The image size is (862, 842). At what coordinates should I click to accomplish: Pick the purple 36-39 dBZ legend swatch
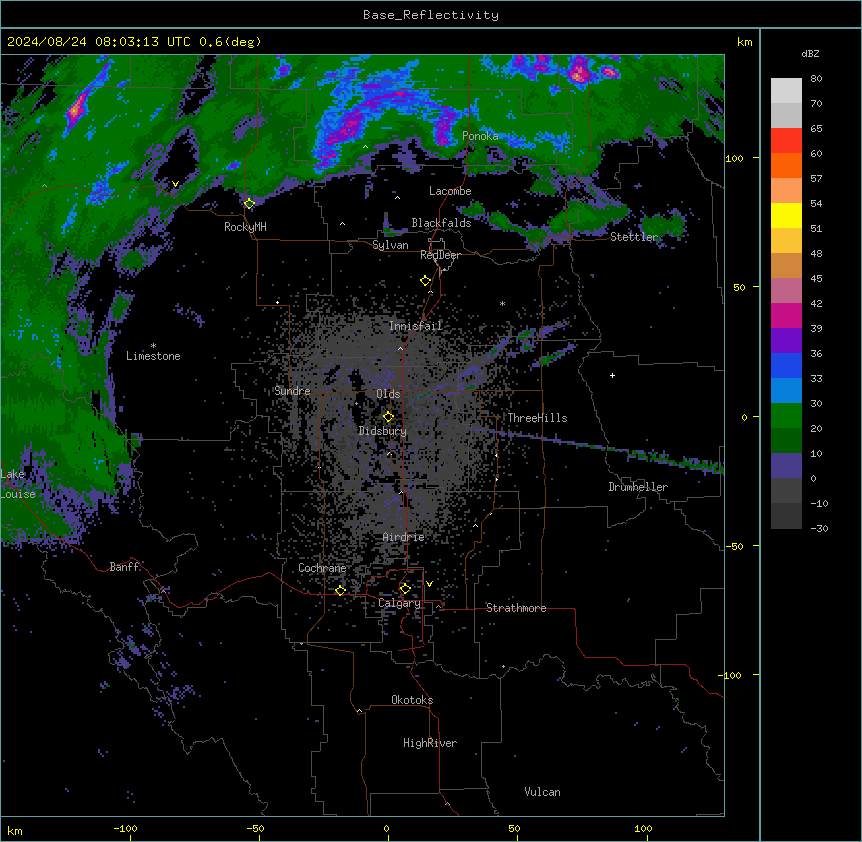[786, 340]
